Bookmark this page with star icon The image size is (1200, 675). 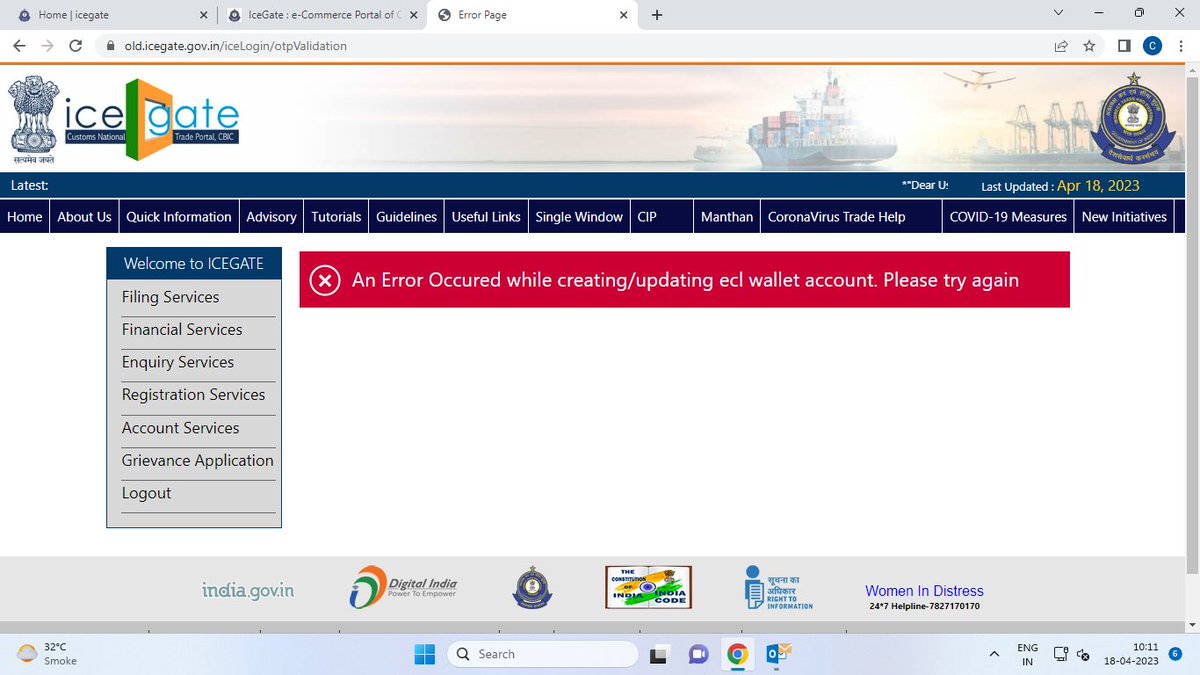(x=1089, y=46)
